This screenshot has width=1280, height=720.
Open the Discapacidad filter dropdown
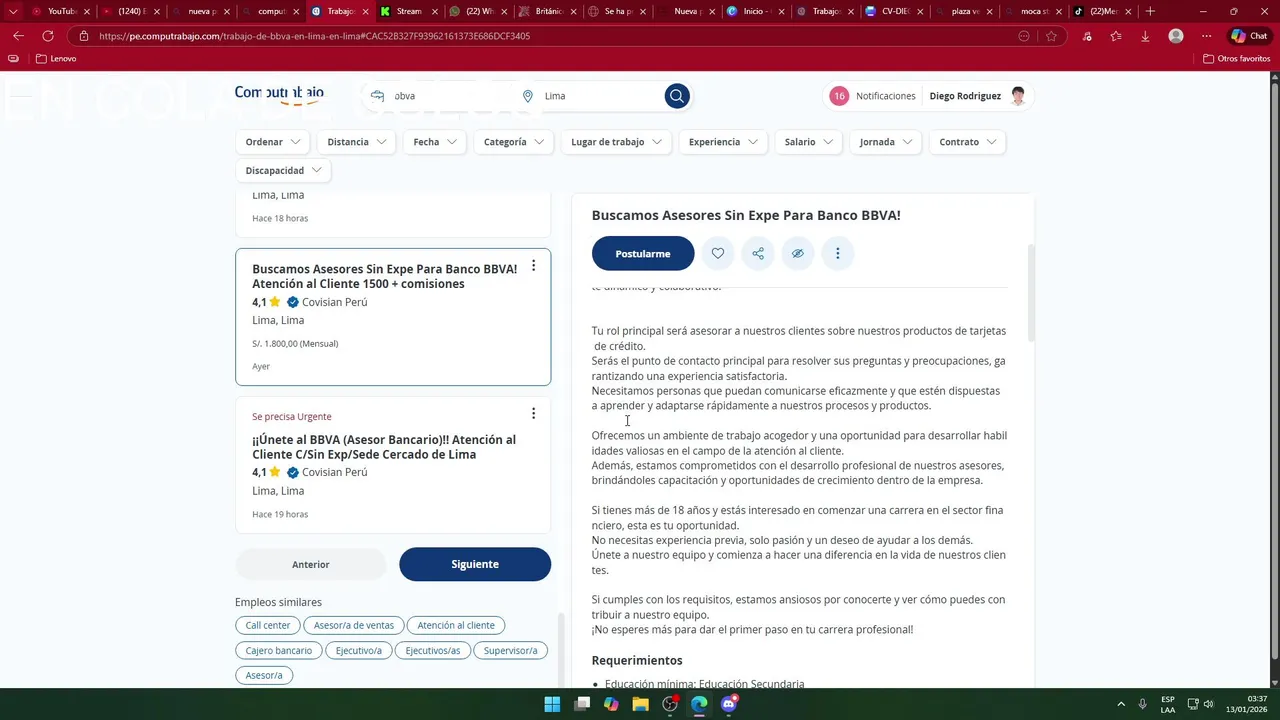(x=283, y=170)
